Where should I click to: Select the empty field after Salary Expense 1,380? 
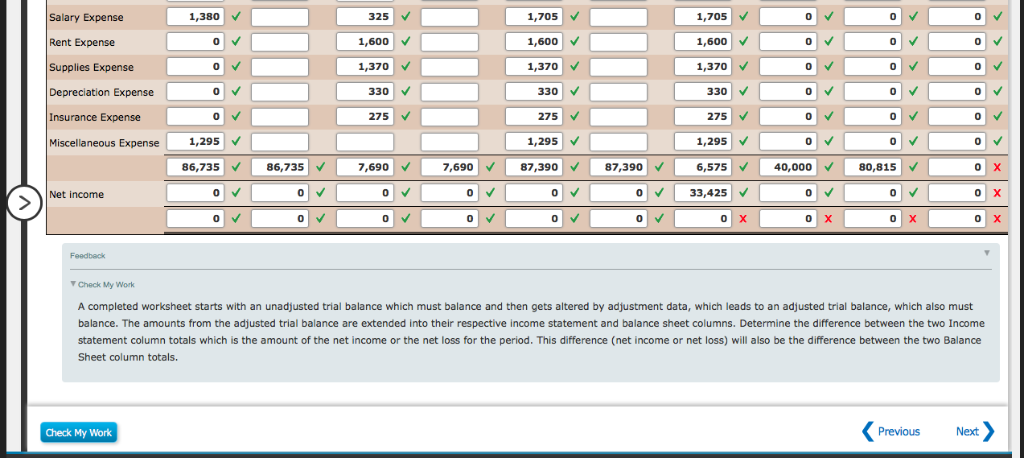[x=280, y=17]
